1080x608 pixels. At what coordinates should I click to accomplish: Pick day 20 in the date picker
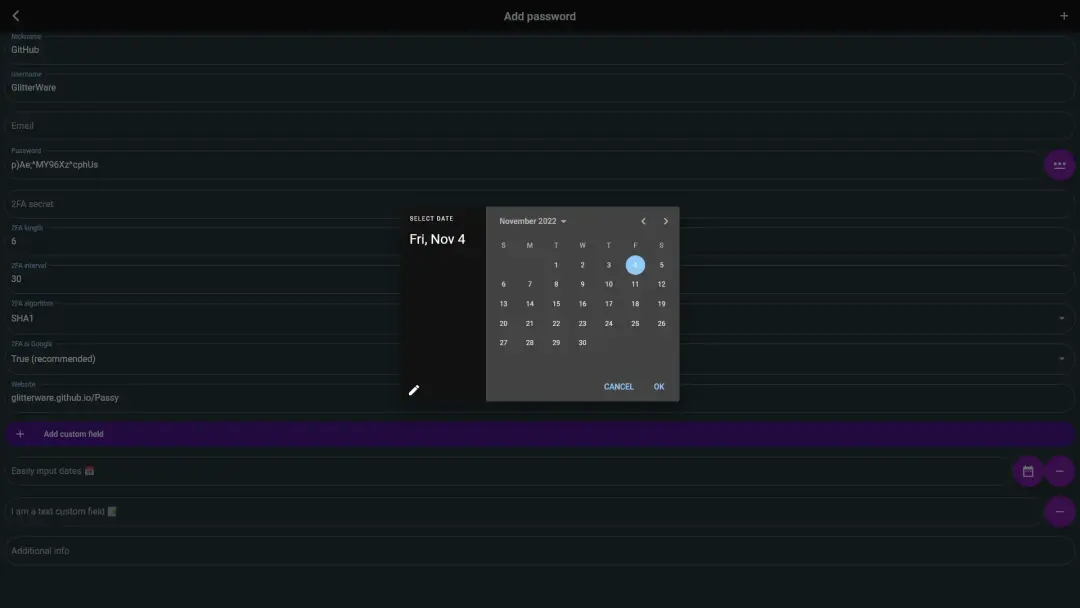(x=503, y=324)
